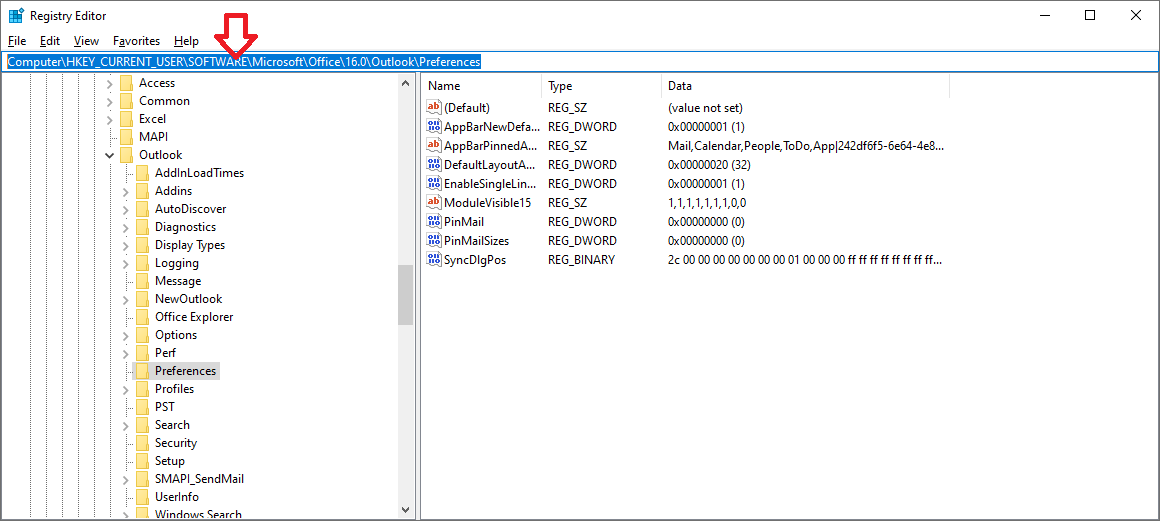
Task: Select the Setup key
Action: [170, 461]
